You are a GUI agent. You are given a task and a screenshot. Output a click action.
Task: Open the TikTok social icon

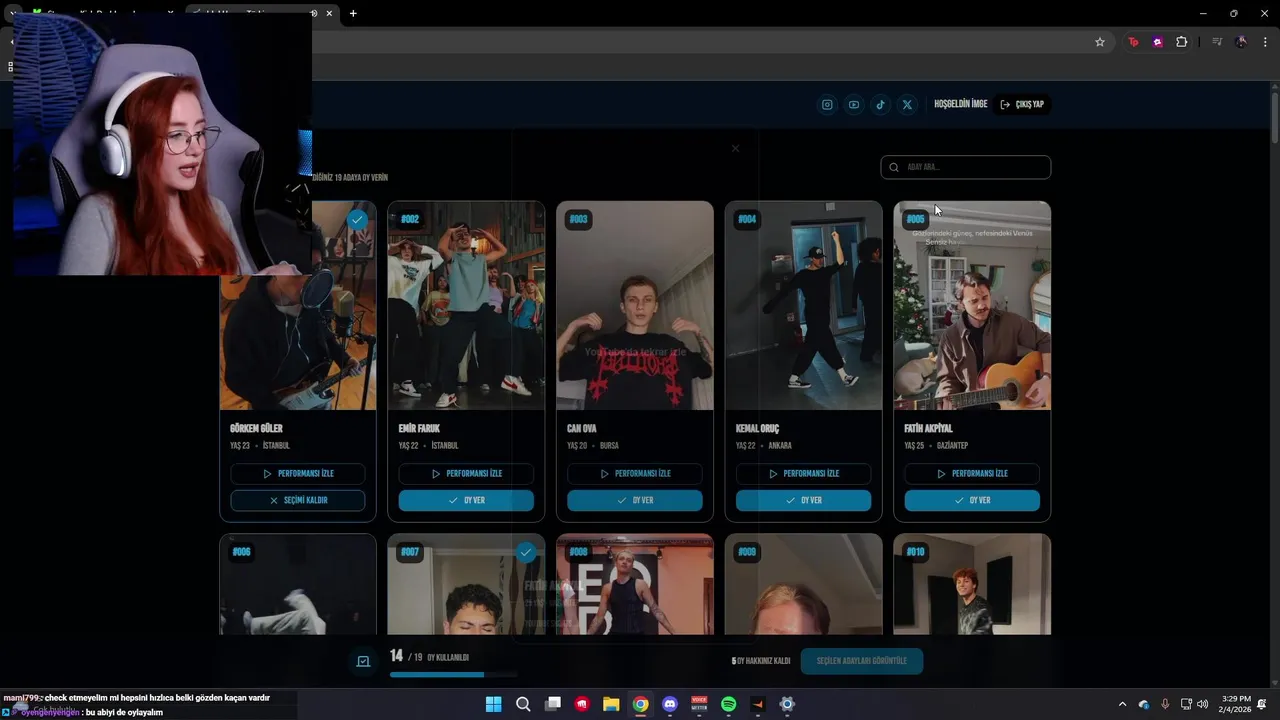880,104
